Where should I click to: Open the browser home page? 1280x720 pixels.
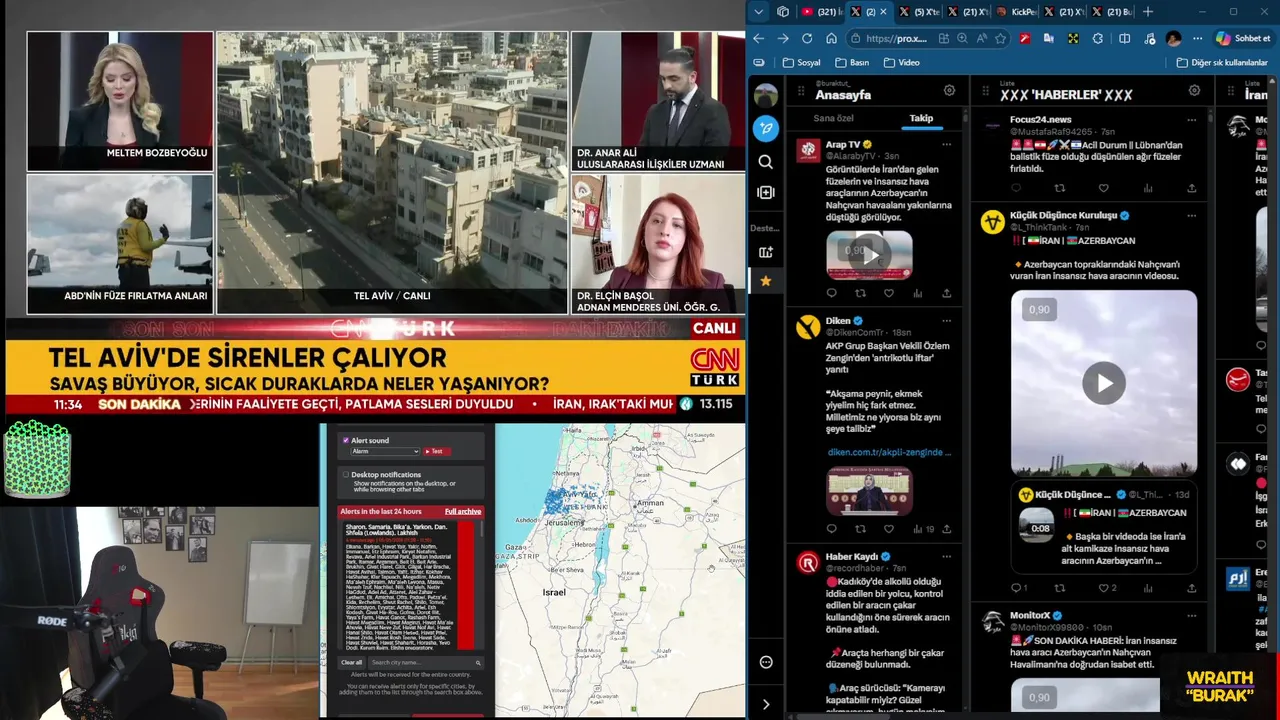pos(831,38)
